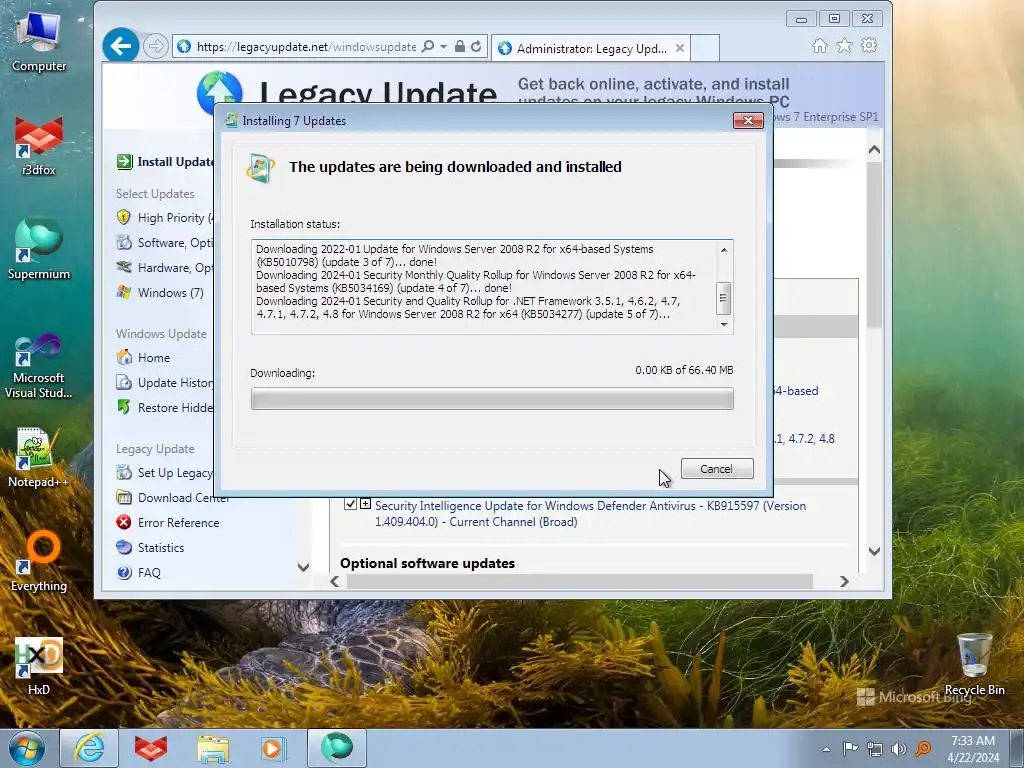
Task: Click the browser forward arrow button
Action: point(155,46)
